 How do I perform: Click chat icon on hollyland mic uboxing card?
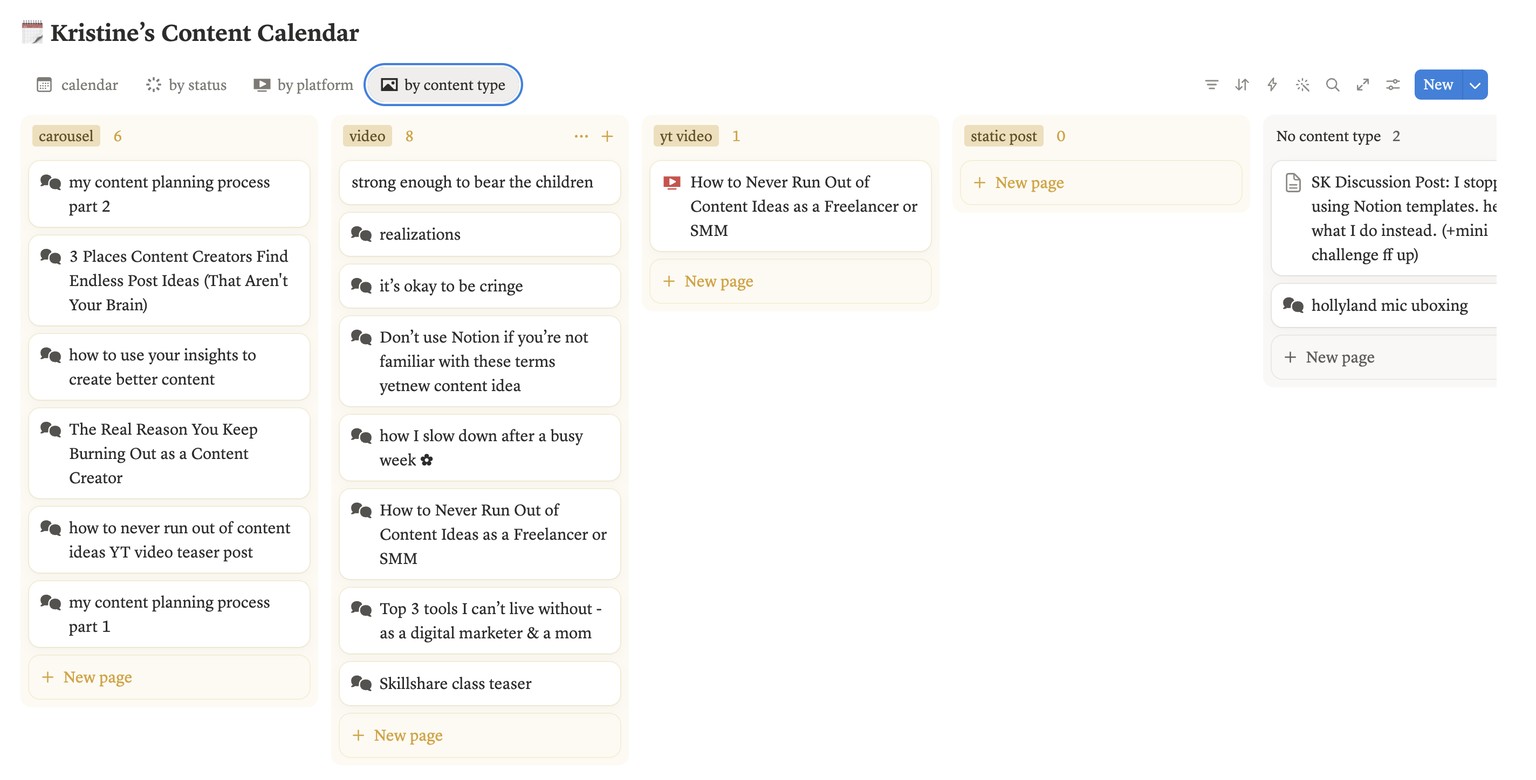point(1293,306)
